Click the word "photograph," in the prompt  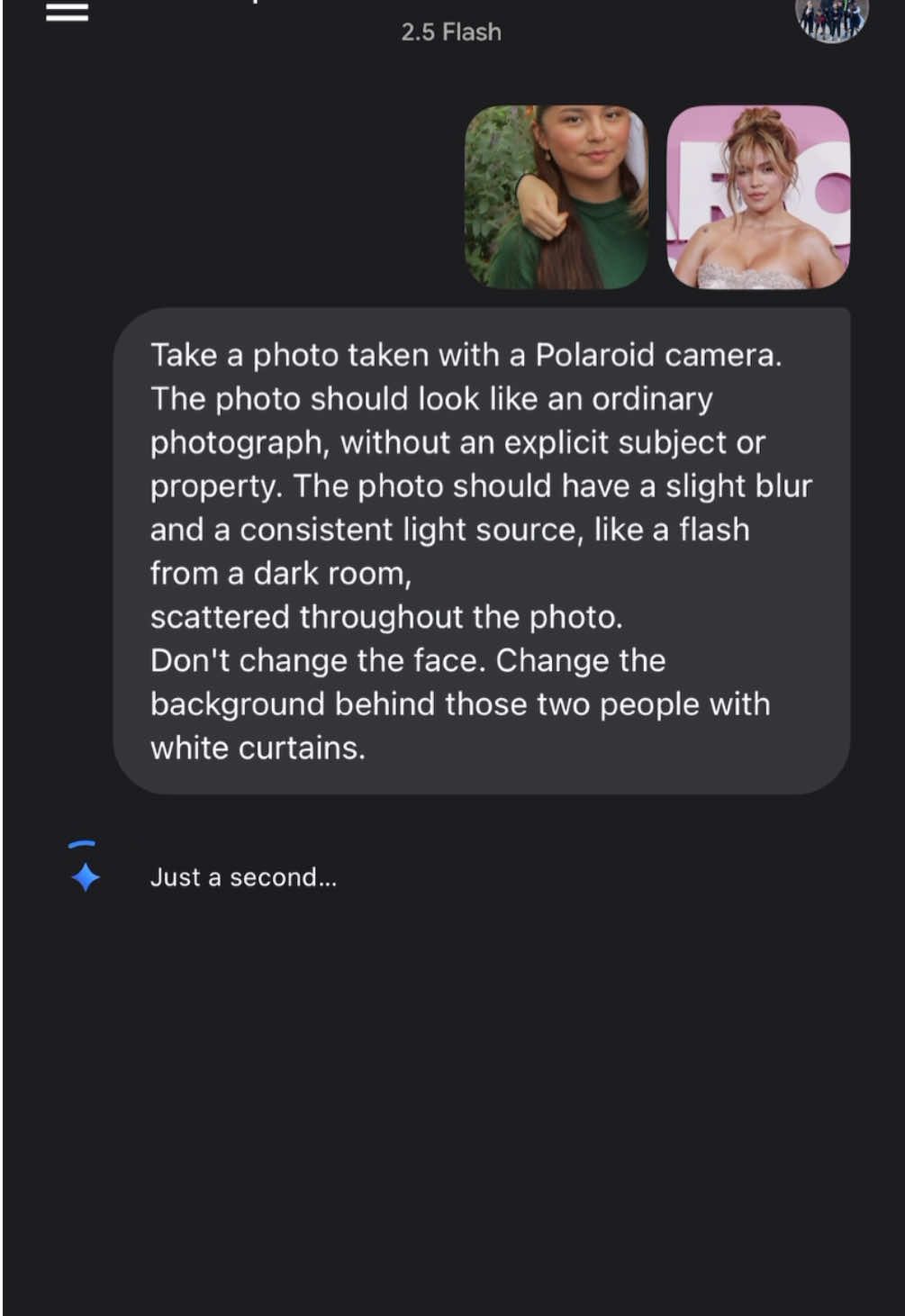(x=240, y=443)
